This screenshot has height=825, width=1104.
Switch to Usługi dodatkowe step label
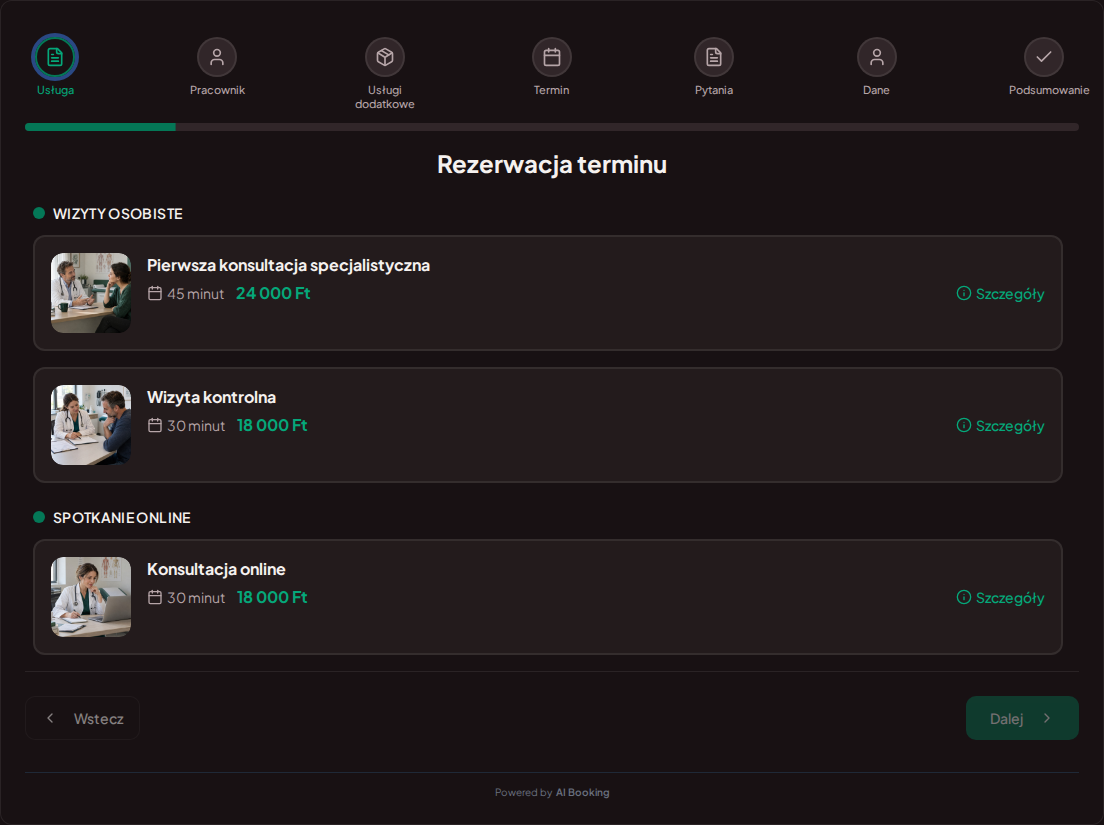click(x=384, y=97)
